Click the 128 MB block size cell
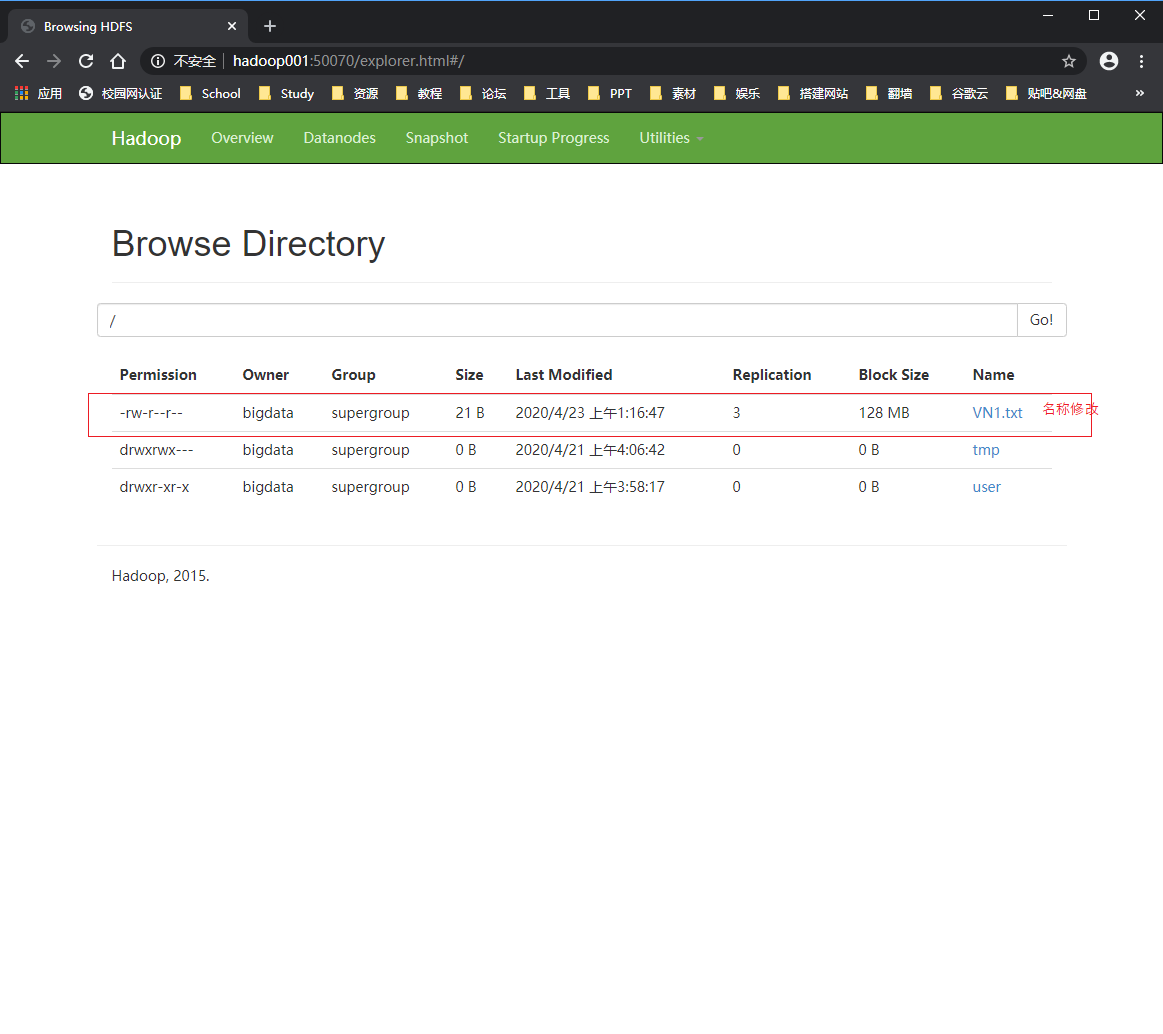The height and width of the screenshot is (1034, 1163). point(883,413)
